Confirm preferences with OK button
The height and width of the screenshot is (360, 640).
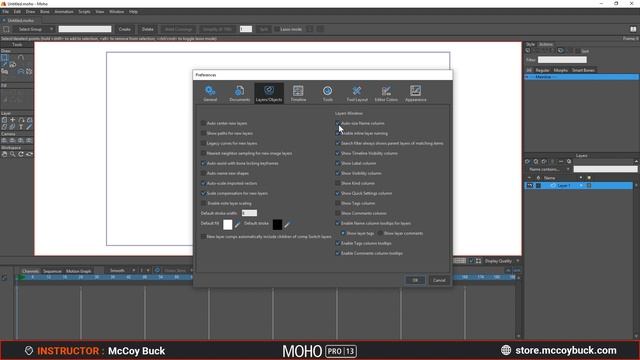tap(415, 280)
